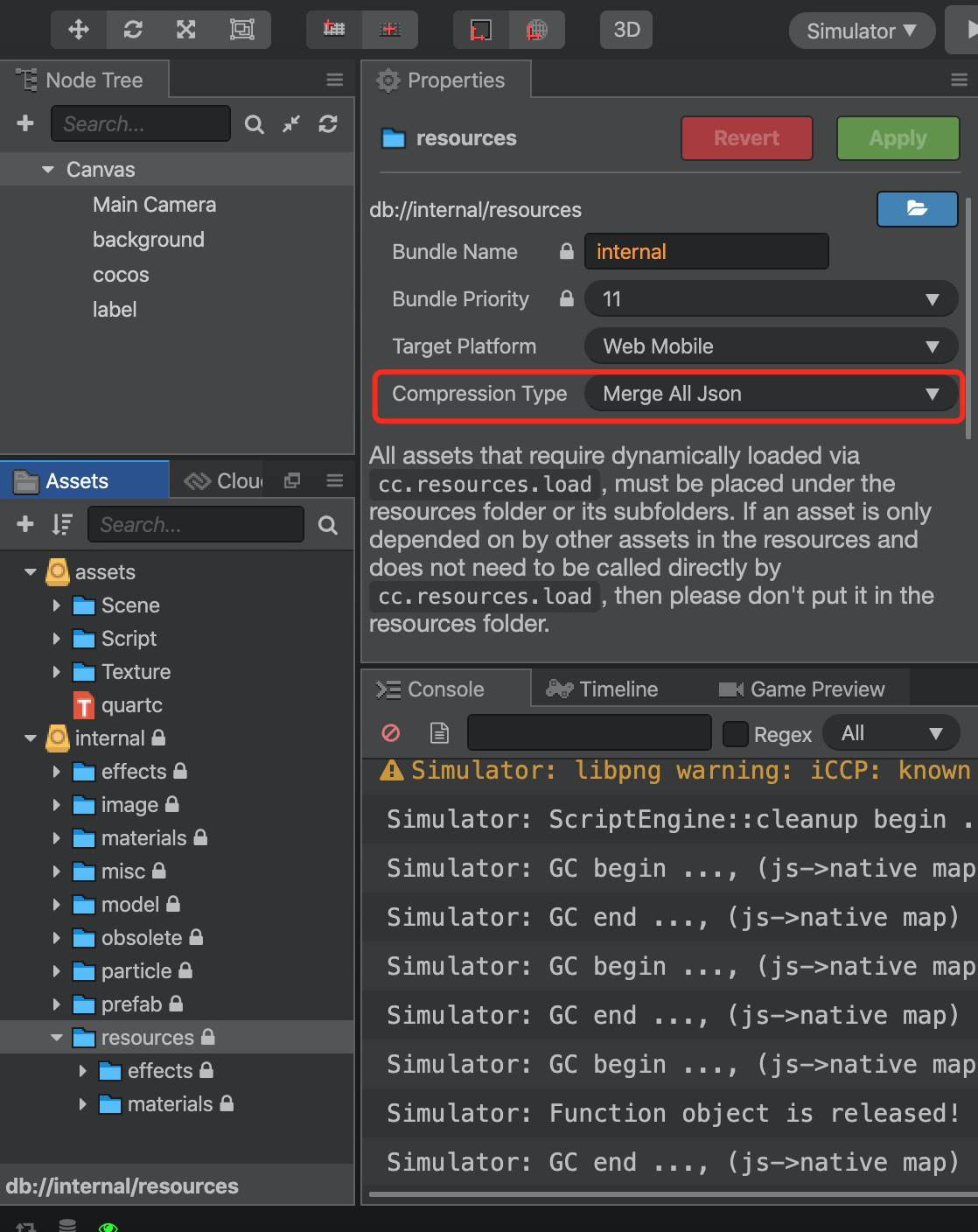978x1232 pixels.
Task: Click the Revert button
Action: (x=746, y=138)
